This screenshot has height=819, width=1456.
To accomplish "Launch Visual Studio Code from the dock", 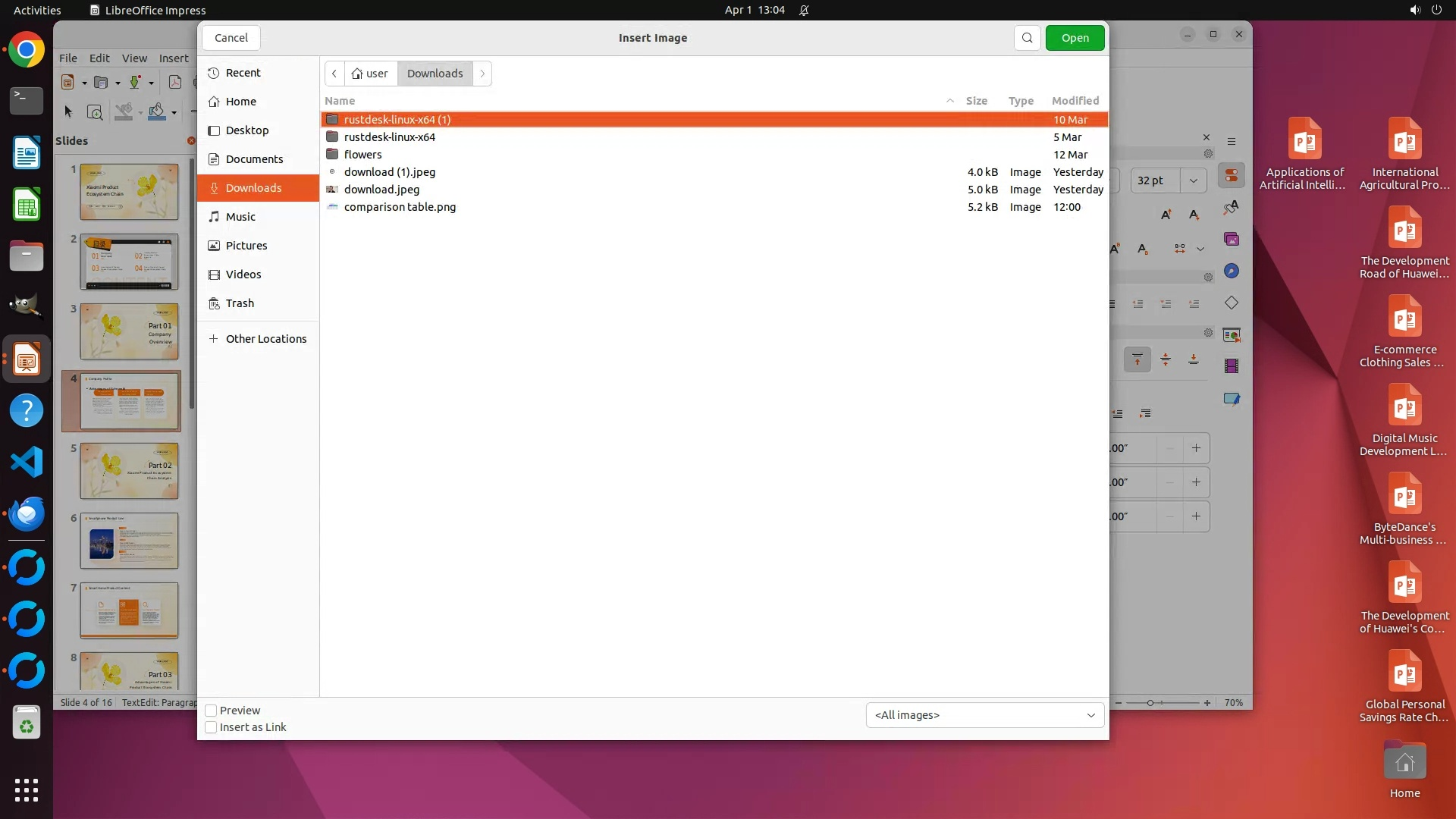I will [x=27, y=462].
